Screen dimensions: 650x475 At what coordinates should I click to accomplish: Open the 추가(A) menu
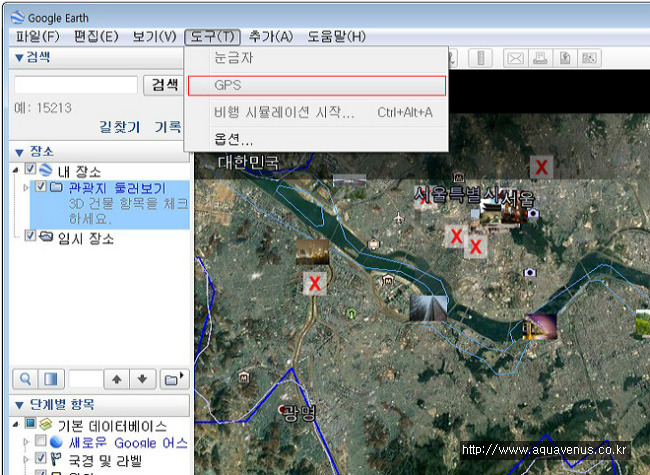pyautogui.click(x=271, y=36)
